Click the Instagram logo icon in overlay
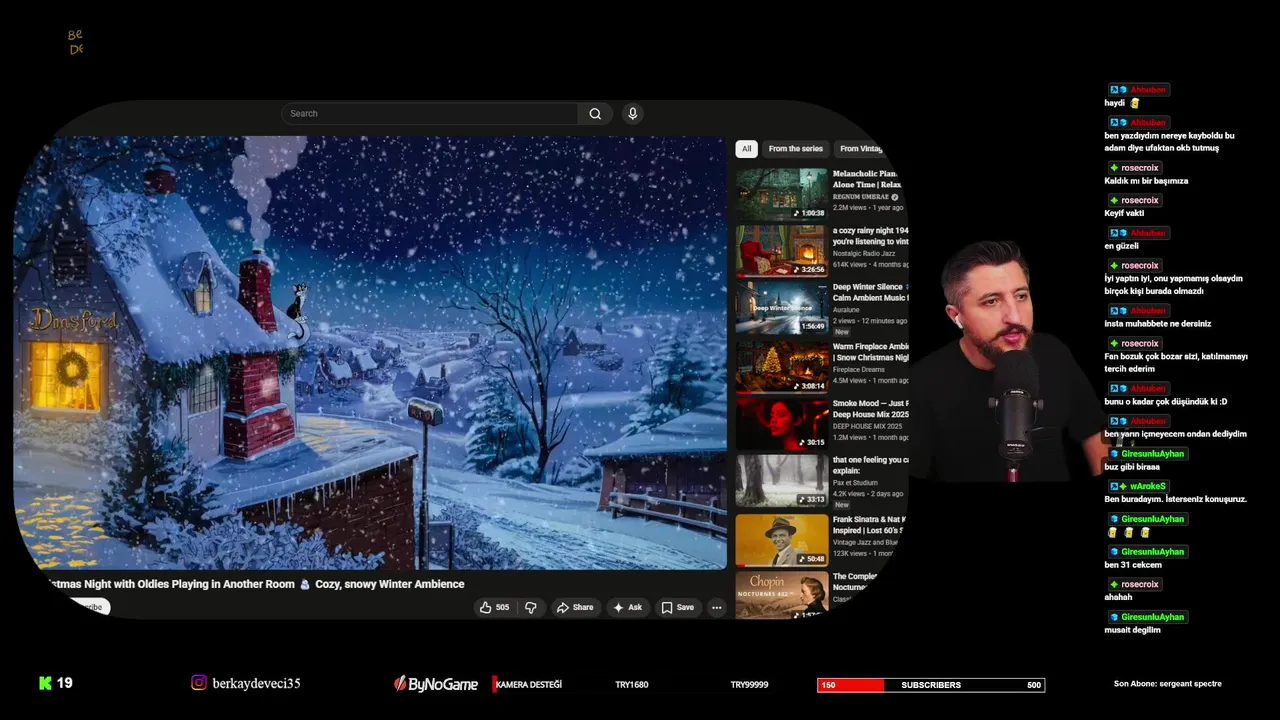 (199, 683)
